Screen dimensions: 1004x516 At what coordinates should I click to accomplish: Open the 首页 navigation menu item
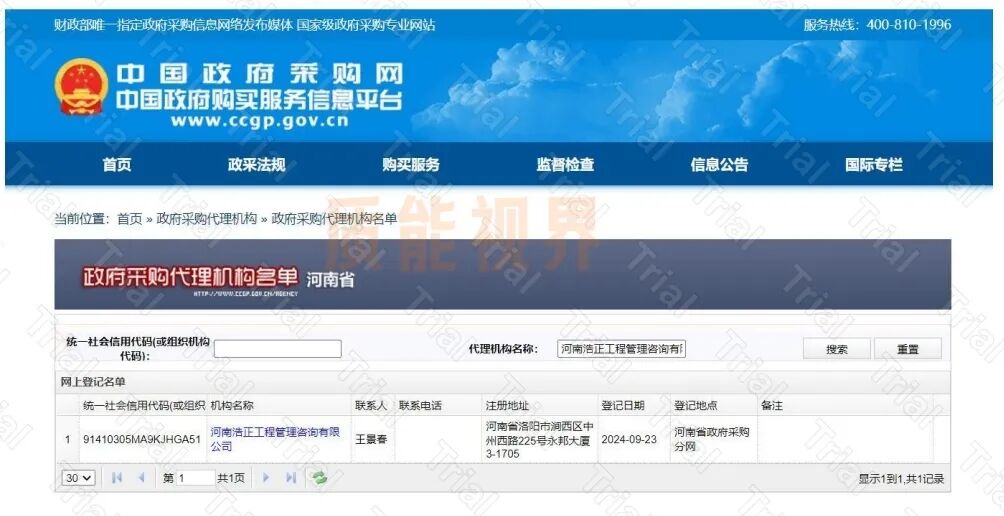click(116, 165)
